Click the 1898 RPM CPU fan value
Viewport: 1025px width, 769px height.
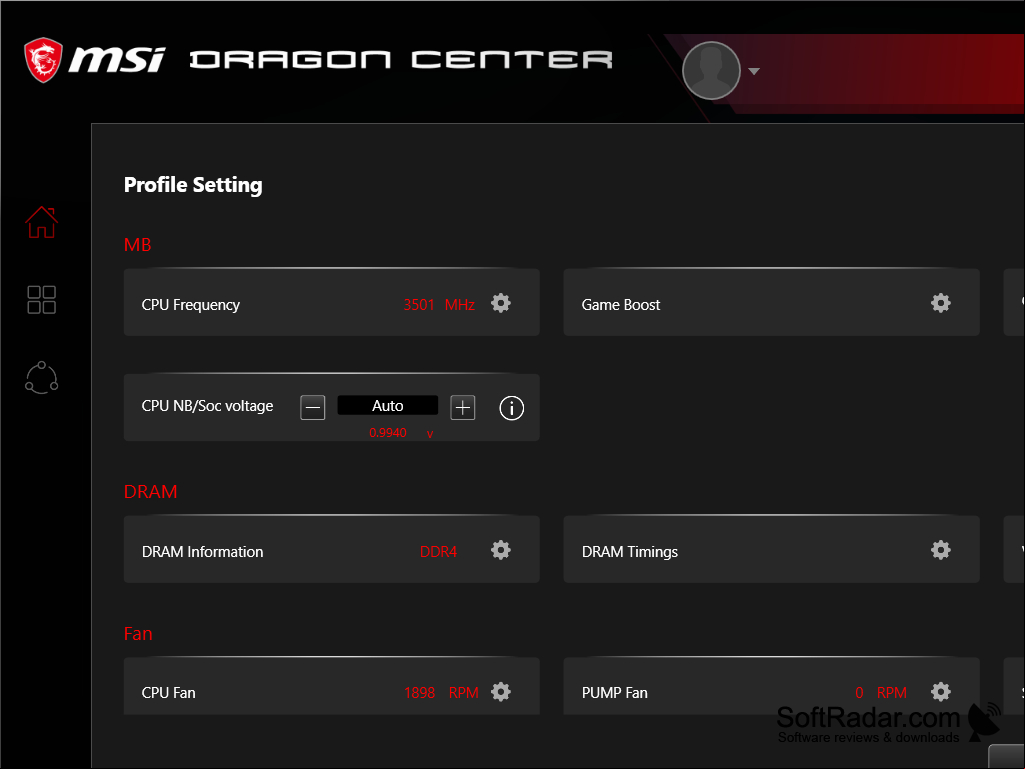[441, 693]
